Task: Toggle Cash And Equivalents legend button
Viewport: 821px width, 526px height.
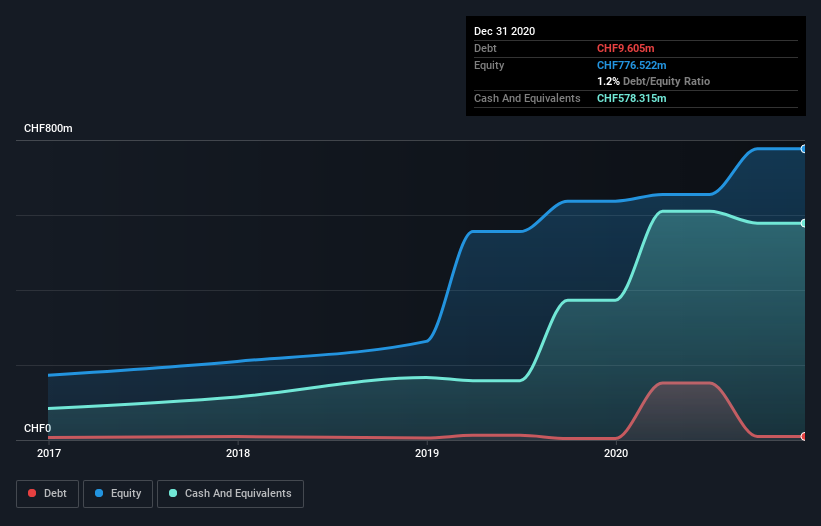Action: (x=230, y=494)
